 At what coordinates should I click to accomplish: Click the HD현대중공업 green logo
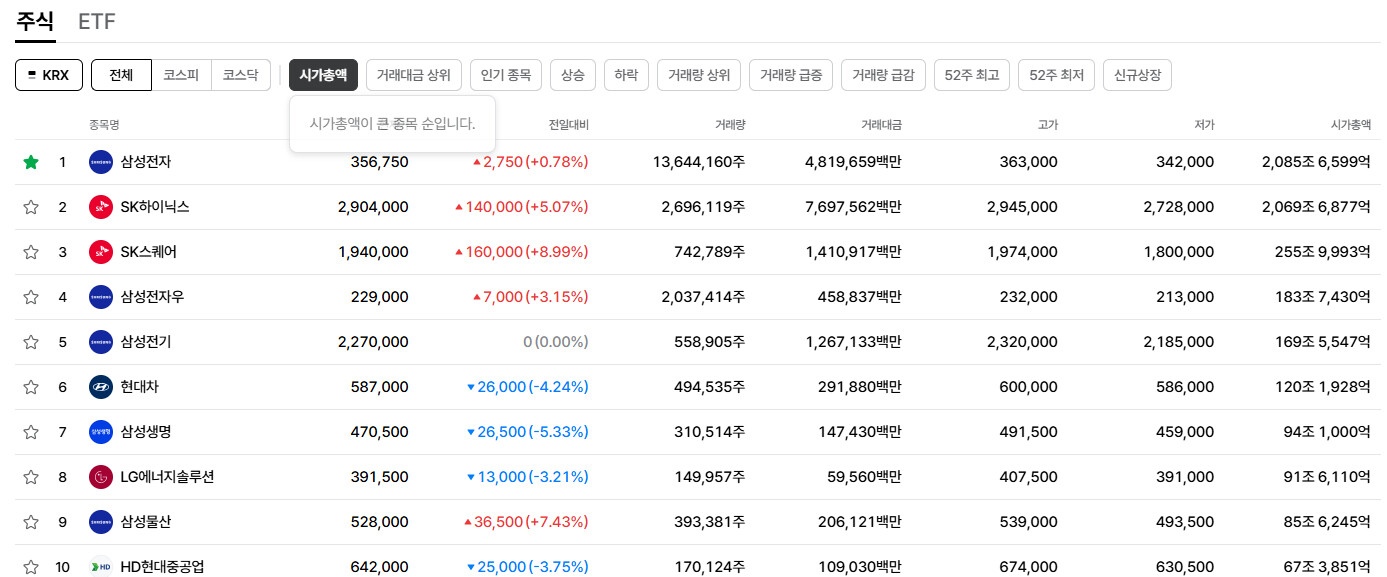point(101,567)
